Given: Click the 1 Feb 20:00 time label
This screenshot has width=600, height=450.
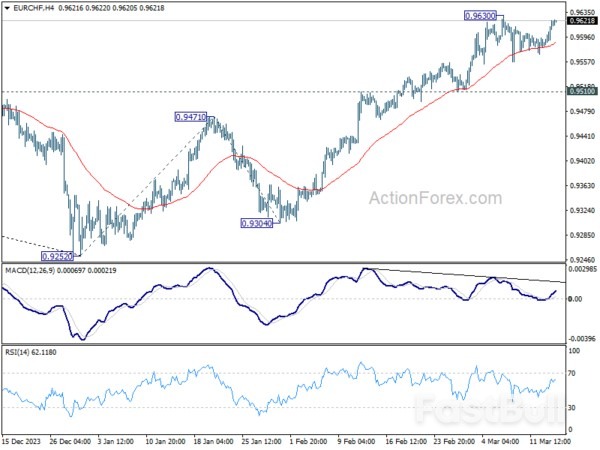Looking at the screenshot, I should (x=308, y=442).
